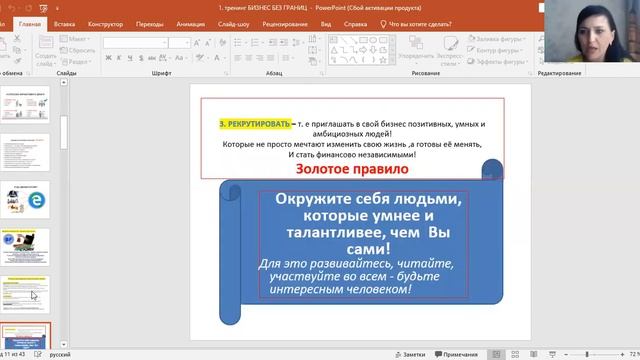This screenshot has width=640, height=360.
Task: Open the Раздел section dropdown
Action: [77, 62]
